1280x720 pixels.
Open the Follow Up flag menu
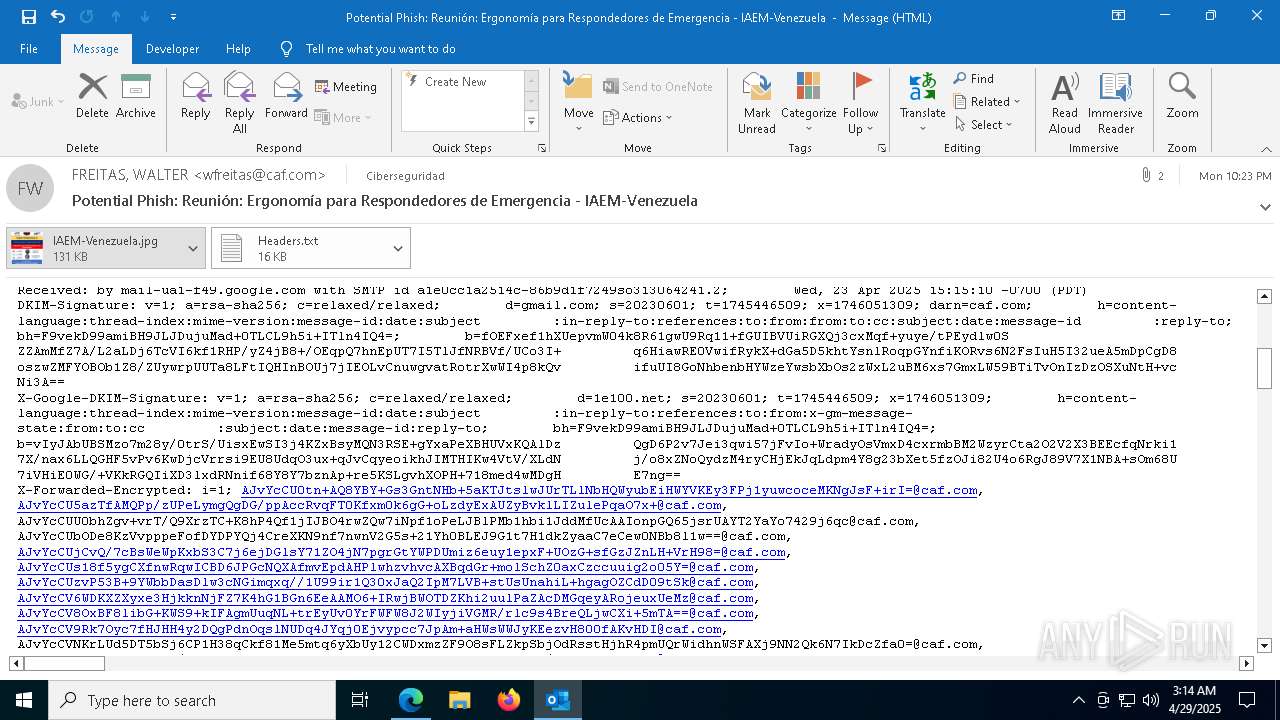860,103
